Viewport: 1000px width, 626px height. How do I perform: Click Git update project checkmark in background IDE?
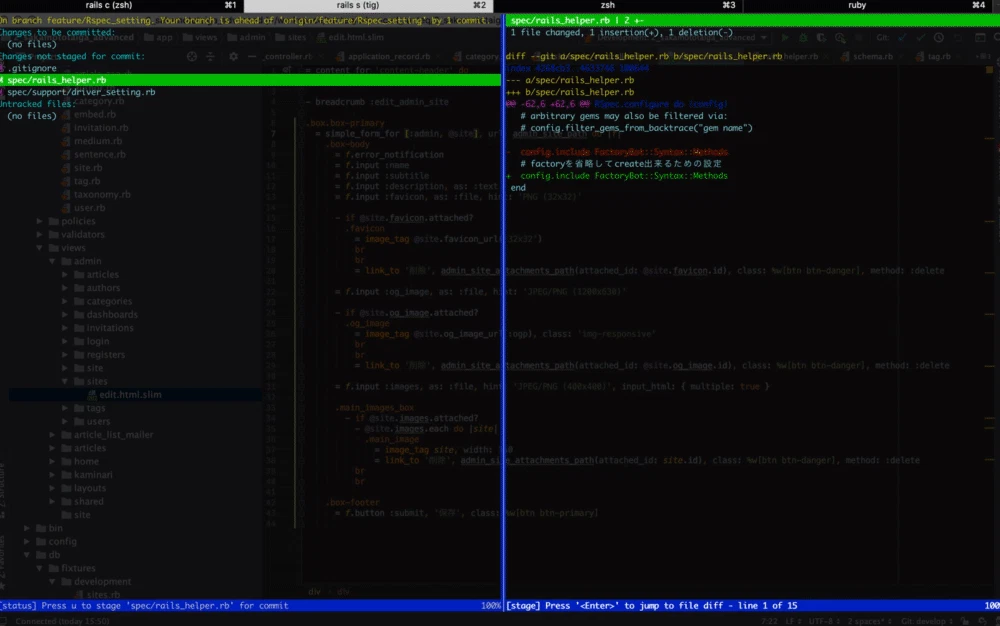tap(902, 38)
